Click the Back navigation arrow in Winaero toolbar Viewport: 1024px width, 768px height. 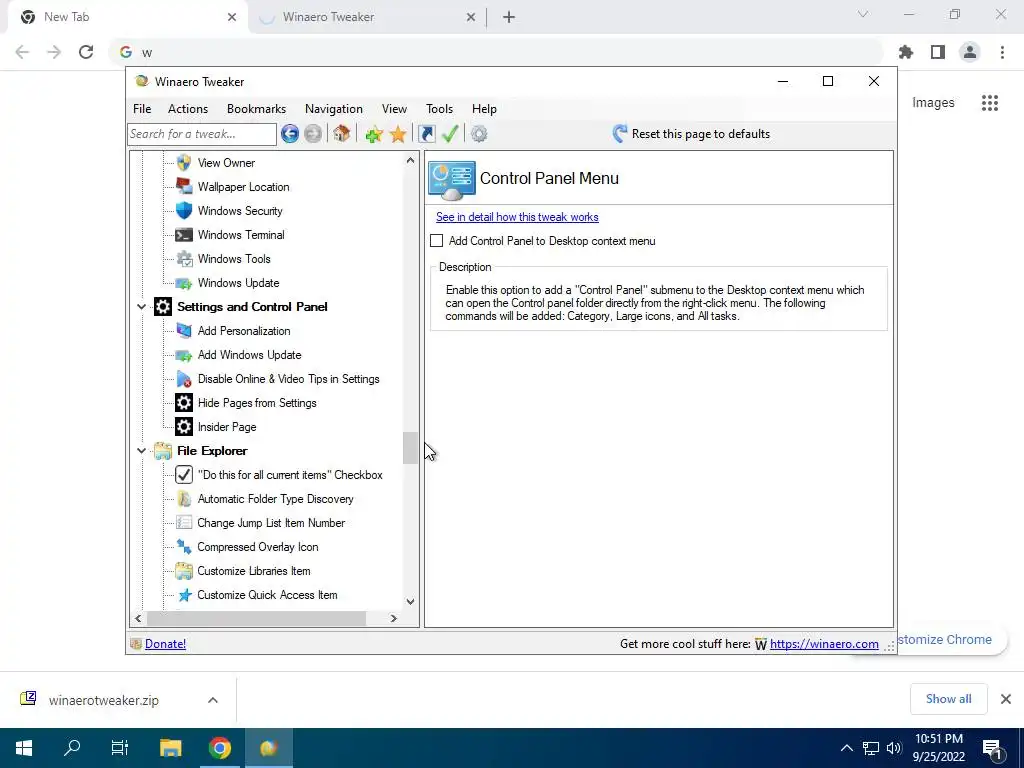click(290, 134)
